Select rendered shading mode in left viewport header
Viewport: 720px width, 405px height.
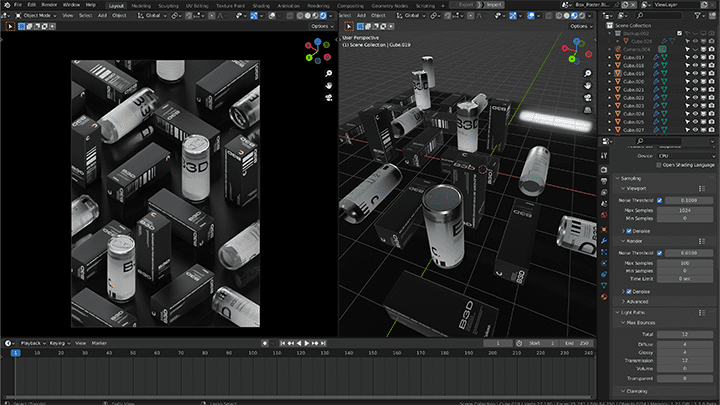pos(323,16)
